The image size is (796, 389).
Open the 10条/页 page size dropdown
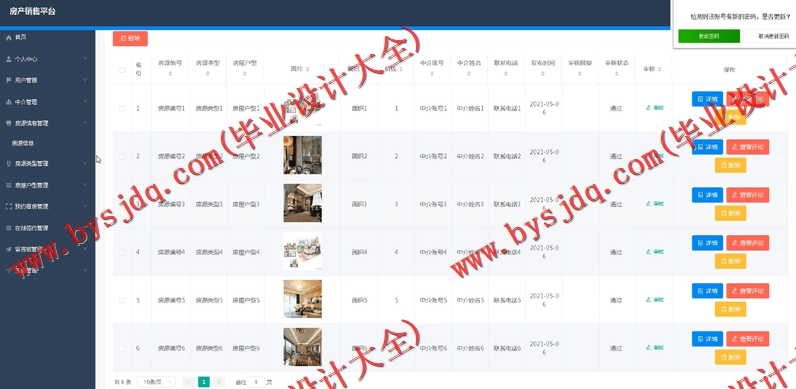pos(156,382)
